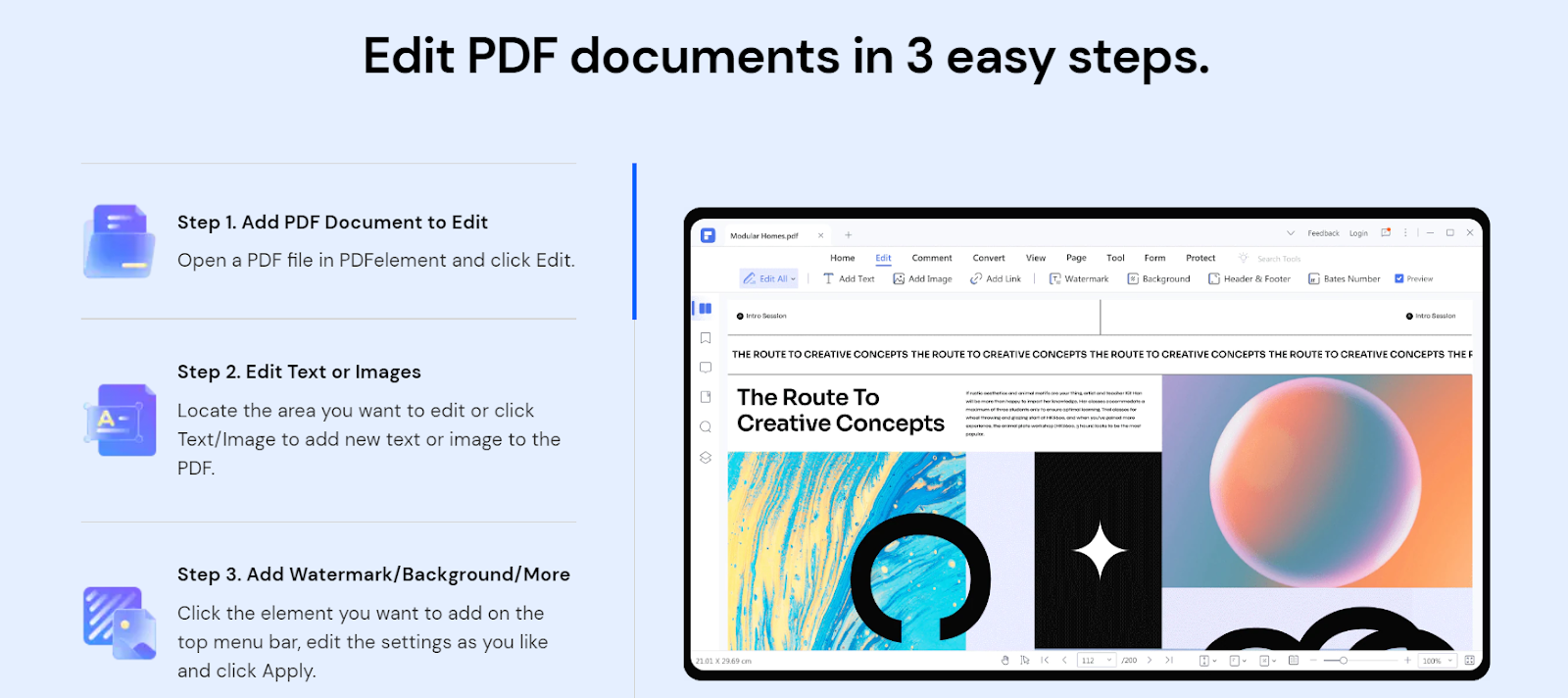Image resolution: width=1568 pixels, height=698 pixels.
Task: Select the Add Link tool
Action: pyautogui.click(x=996, y=278)
